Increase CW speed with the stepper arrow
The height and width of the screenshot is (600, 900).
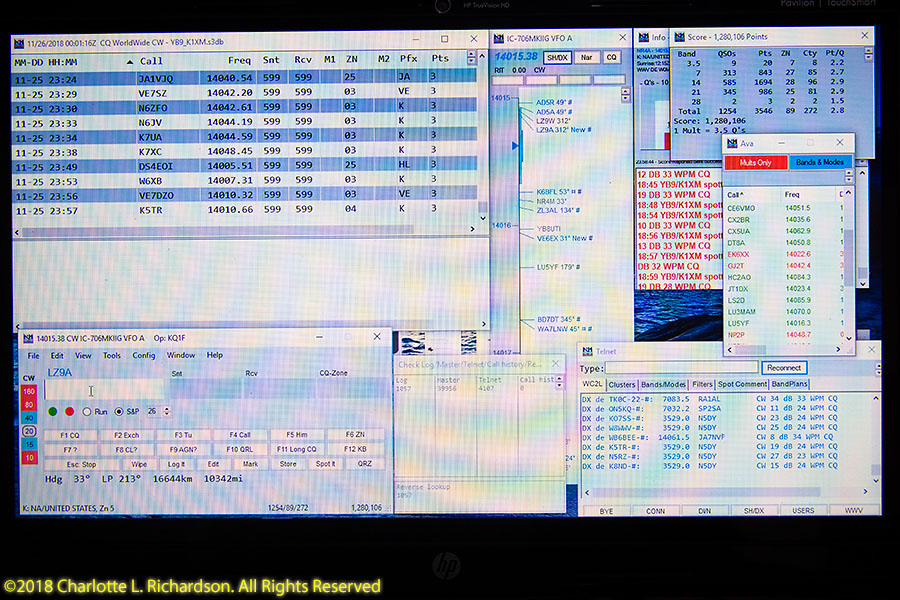[x=166, y=408]
